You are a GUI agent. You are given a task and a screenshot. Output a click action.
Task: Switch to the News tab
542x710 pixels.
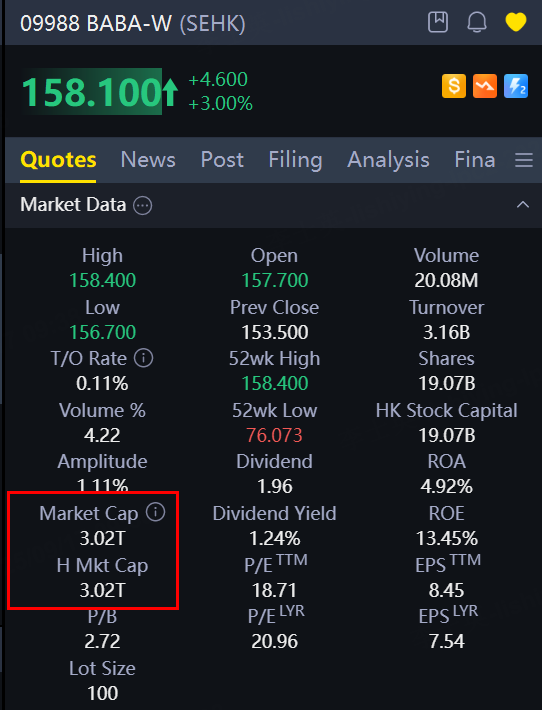pyautogui.click(x=148, y=160)
